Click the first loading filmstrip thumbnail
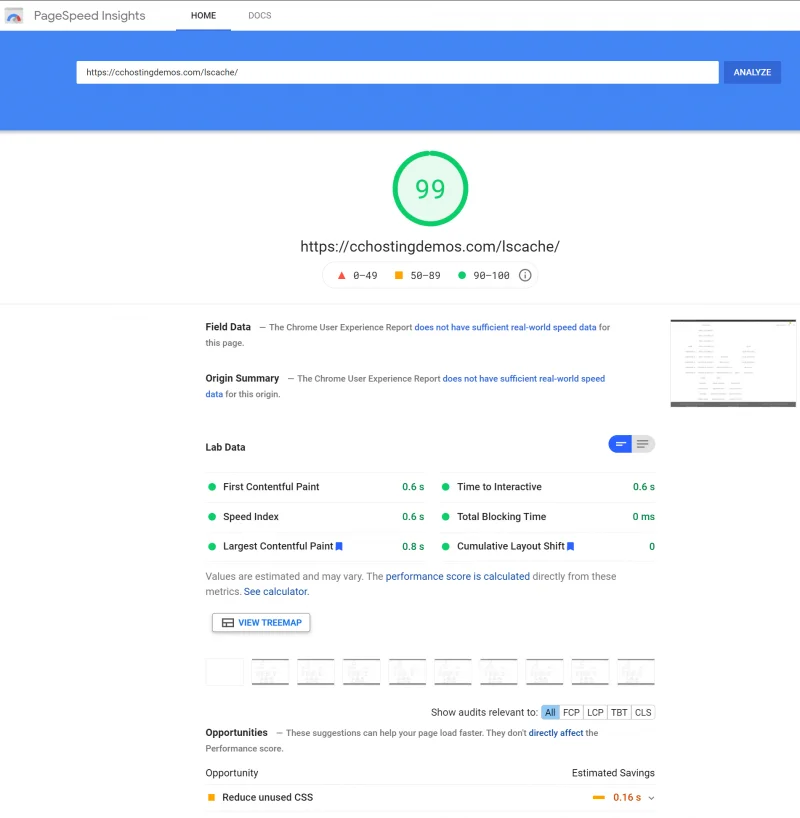This screenshot has height=818, width=800. [x=224, y=671]
